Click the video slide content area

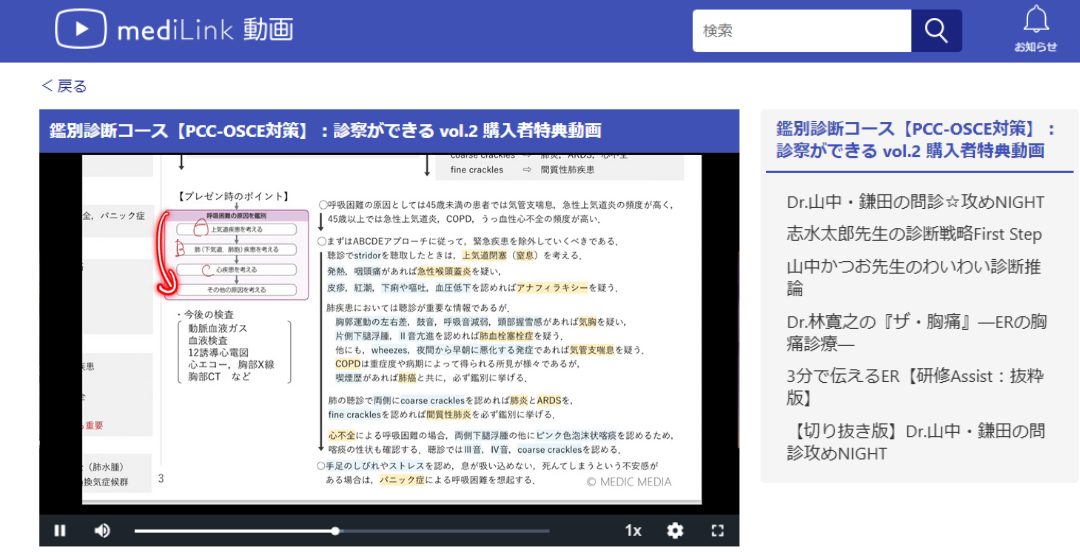click(391, 329)
